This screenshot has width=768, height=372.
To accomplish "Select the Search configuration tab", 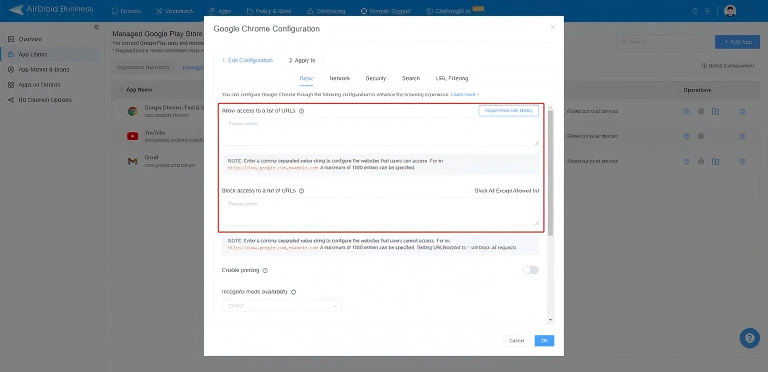I will coord(411,78).
